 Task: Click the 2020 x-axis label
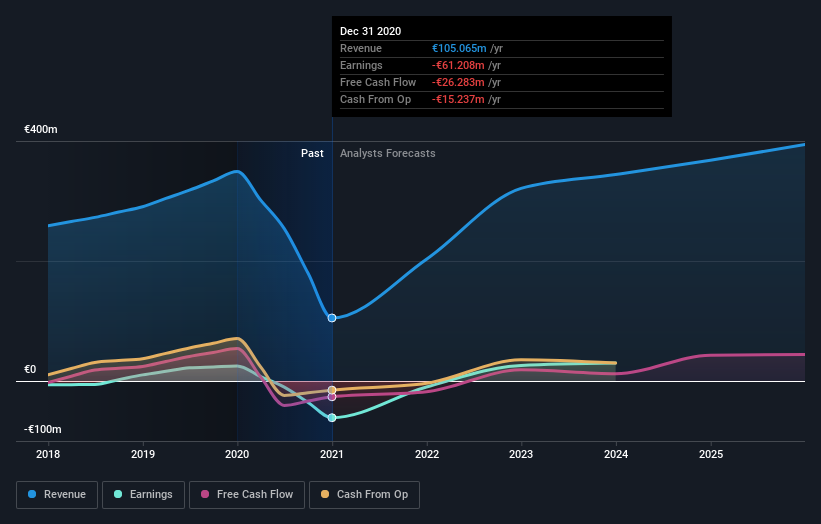tap(237, 454)
